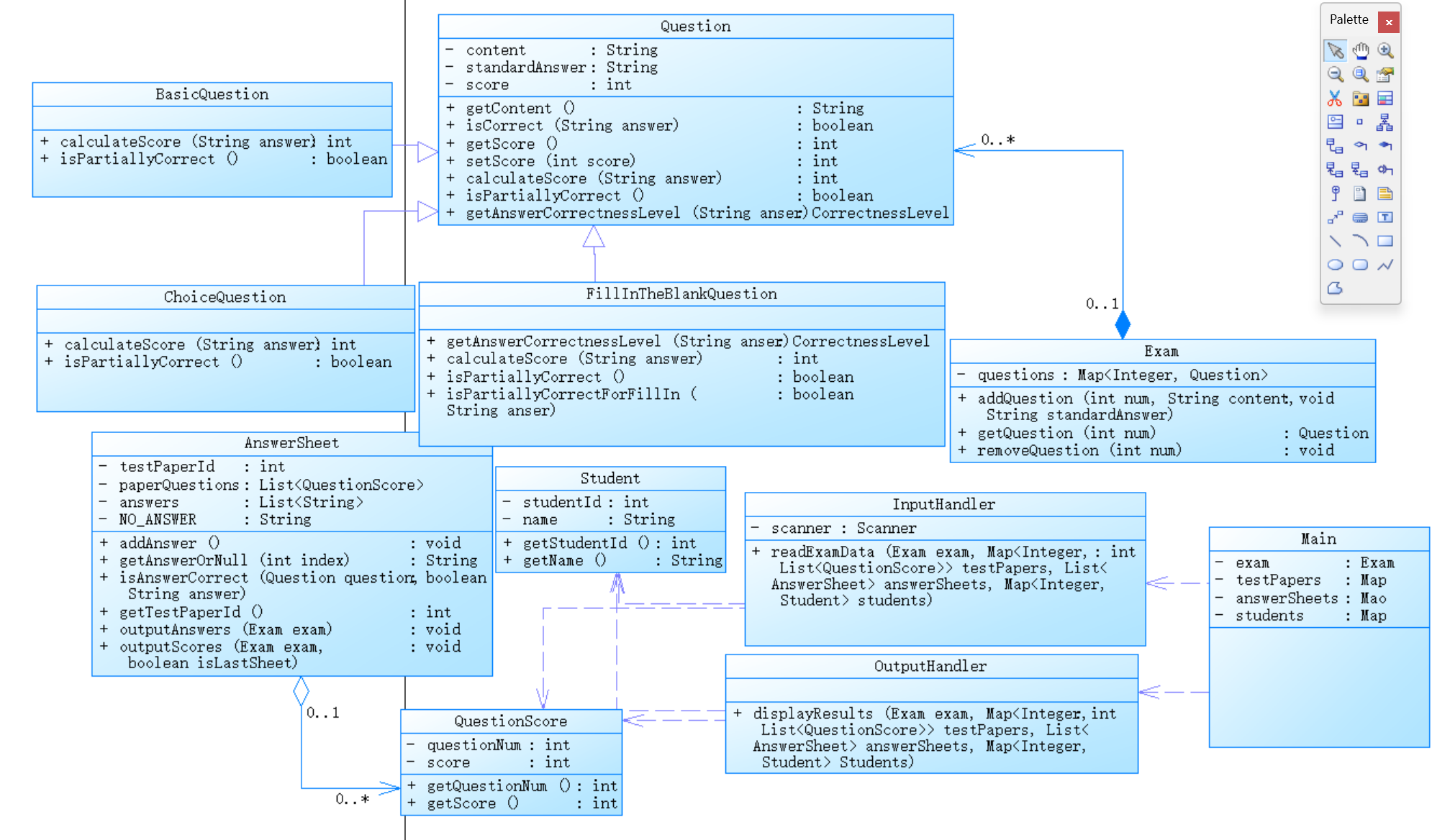This screenshot has height=840, width=1432.
Task: Choose the Zoom Out magnifier tool
Action: click(1335, 74)
